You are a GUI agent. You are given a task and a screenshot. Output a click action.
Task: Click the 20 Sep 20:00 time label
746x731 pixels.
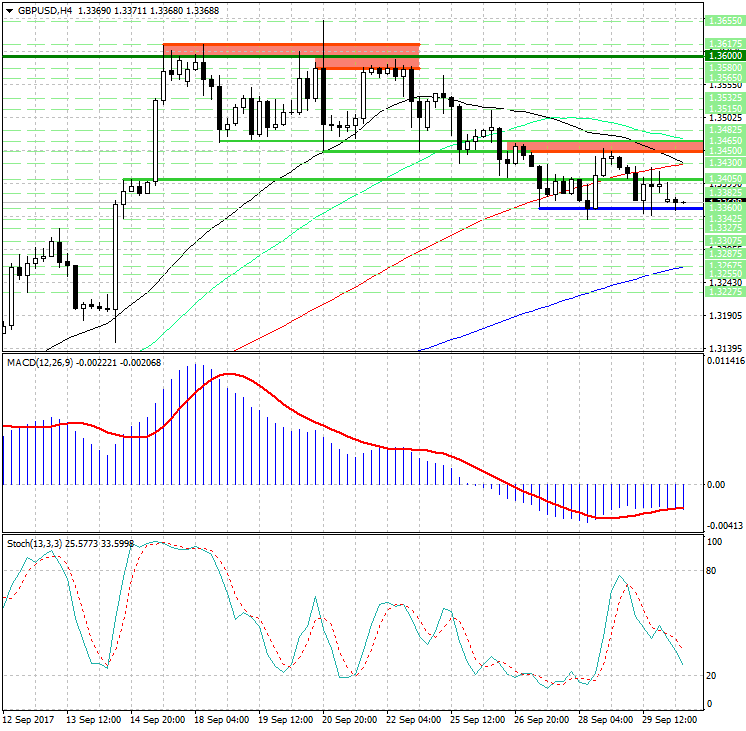point(350,720)
